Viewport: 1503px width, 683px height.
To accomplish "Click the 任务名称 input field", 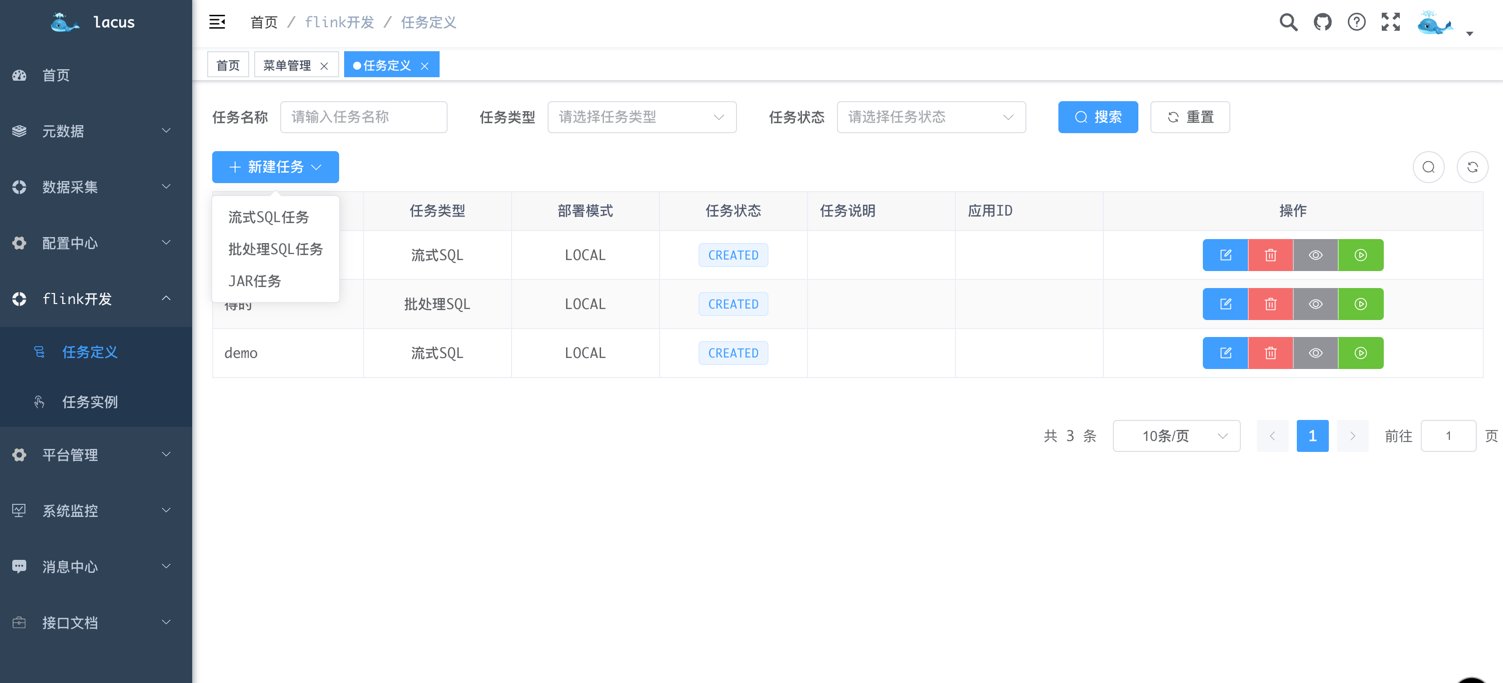I will [x=363, y=117].
